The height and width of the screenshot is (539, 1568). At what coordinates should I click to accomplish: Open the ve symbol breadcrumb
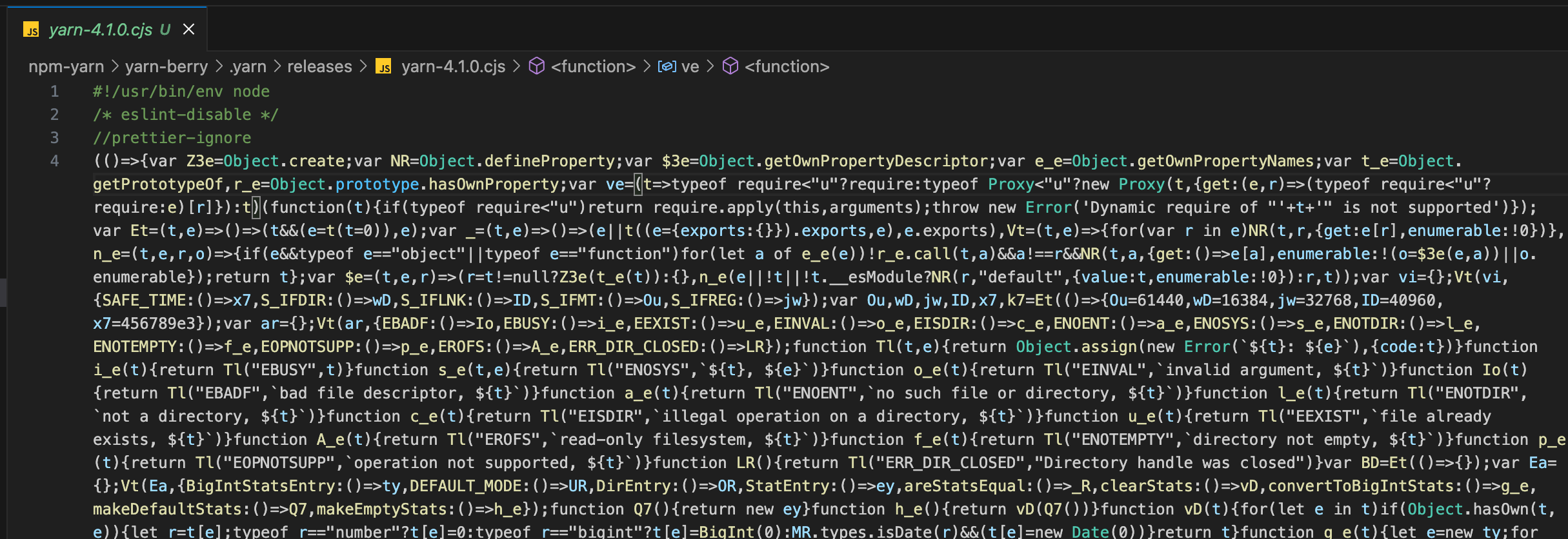tap(690, 66)
